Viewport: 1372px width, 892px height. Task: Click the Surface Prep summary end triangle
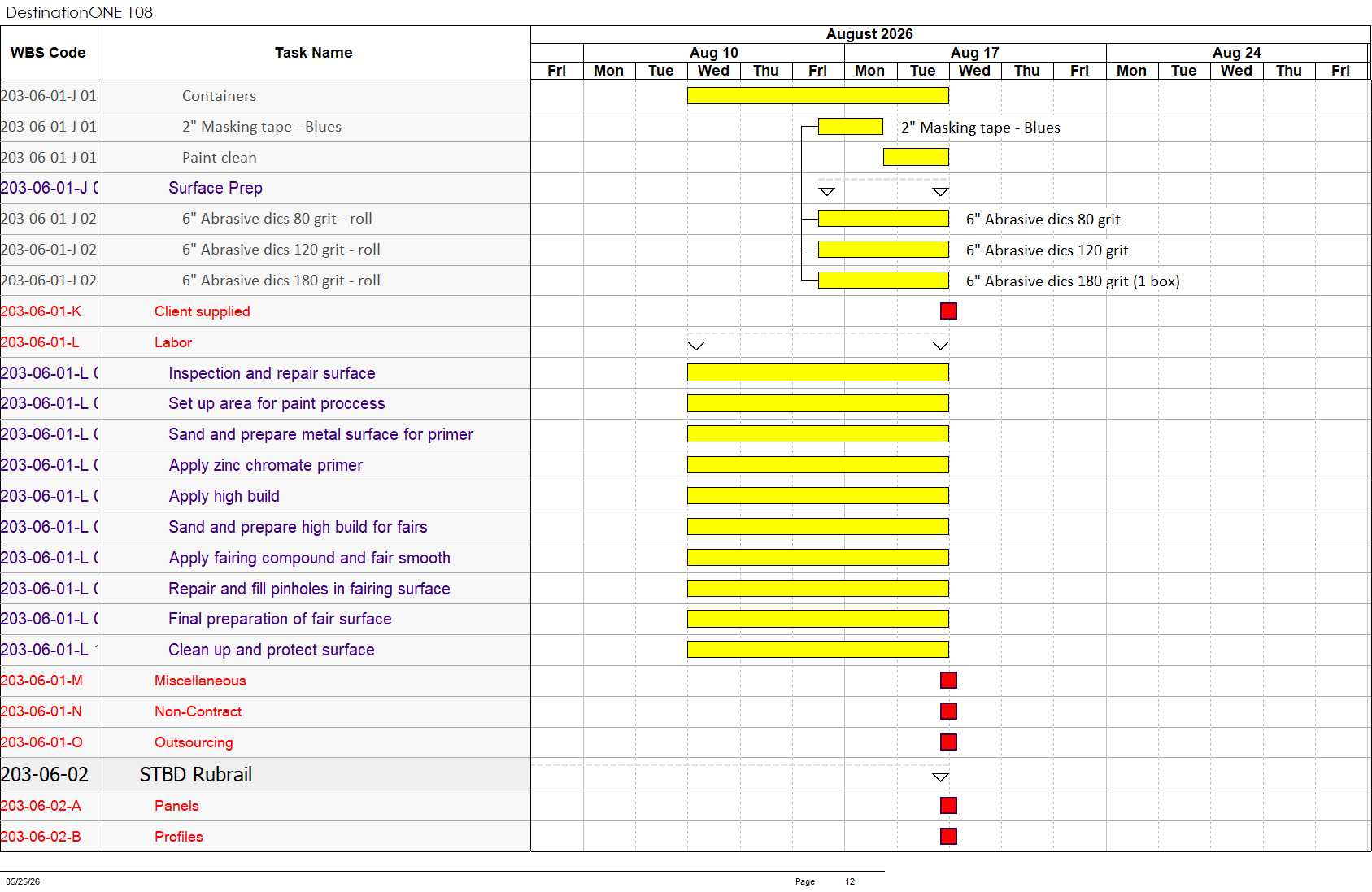[x=940, y=192]
